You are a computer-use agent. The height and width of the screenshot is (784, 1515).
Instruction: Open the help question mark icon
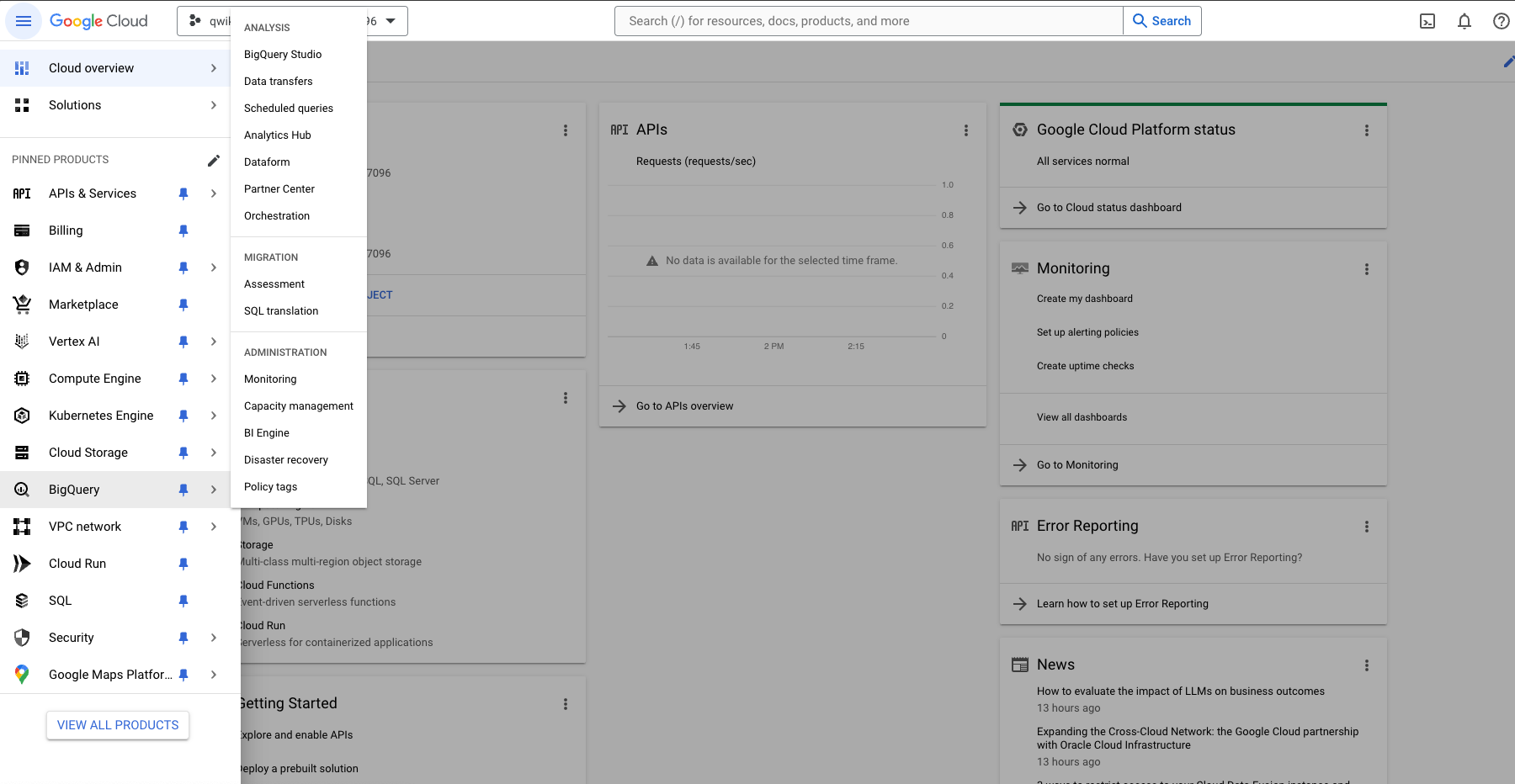tap(1502, 21)
